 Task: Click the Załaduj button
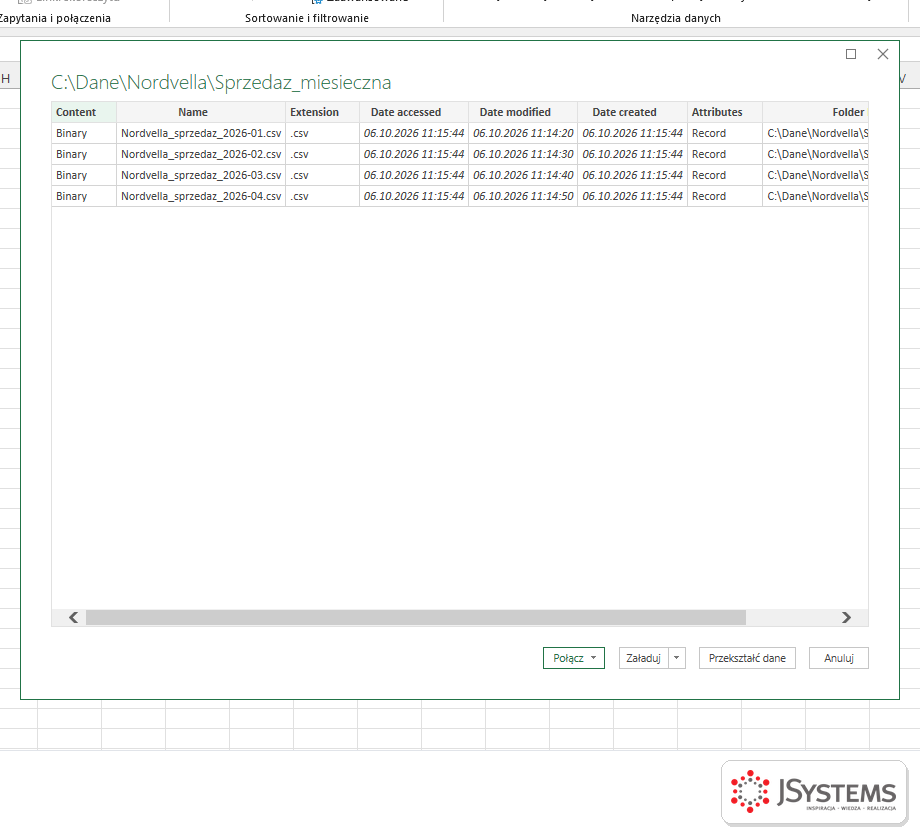[644, 658]
